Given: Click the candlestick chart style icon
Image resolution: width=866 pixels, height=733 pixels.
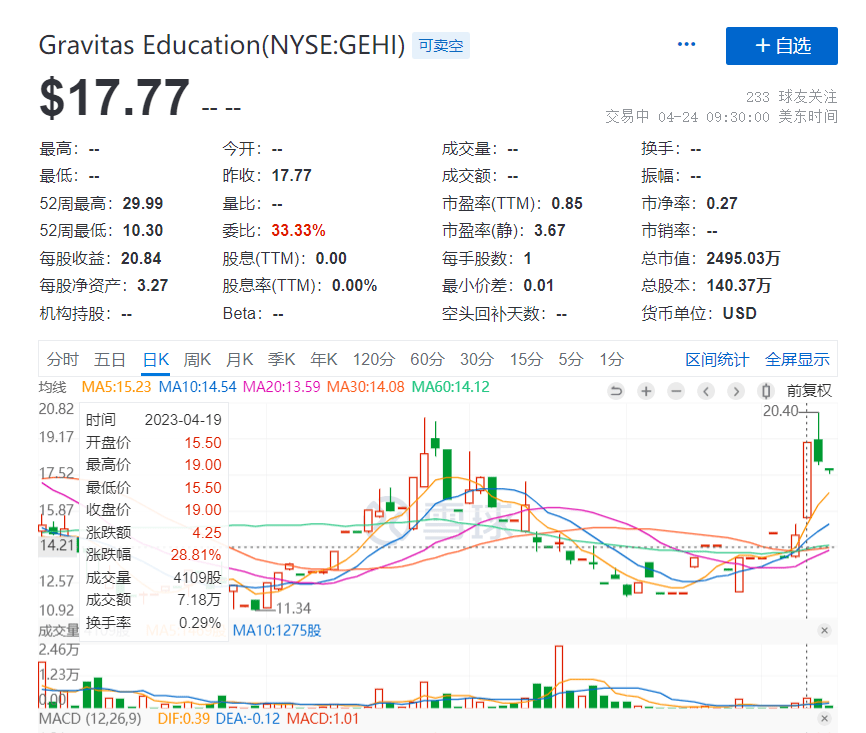Looking at the screenshot, I should coord(766,391).
